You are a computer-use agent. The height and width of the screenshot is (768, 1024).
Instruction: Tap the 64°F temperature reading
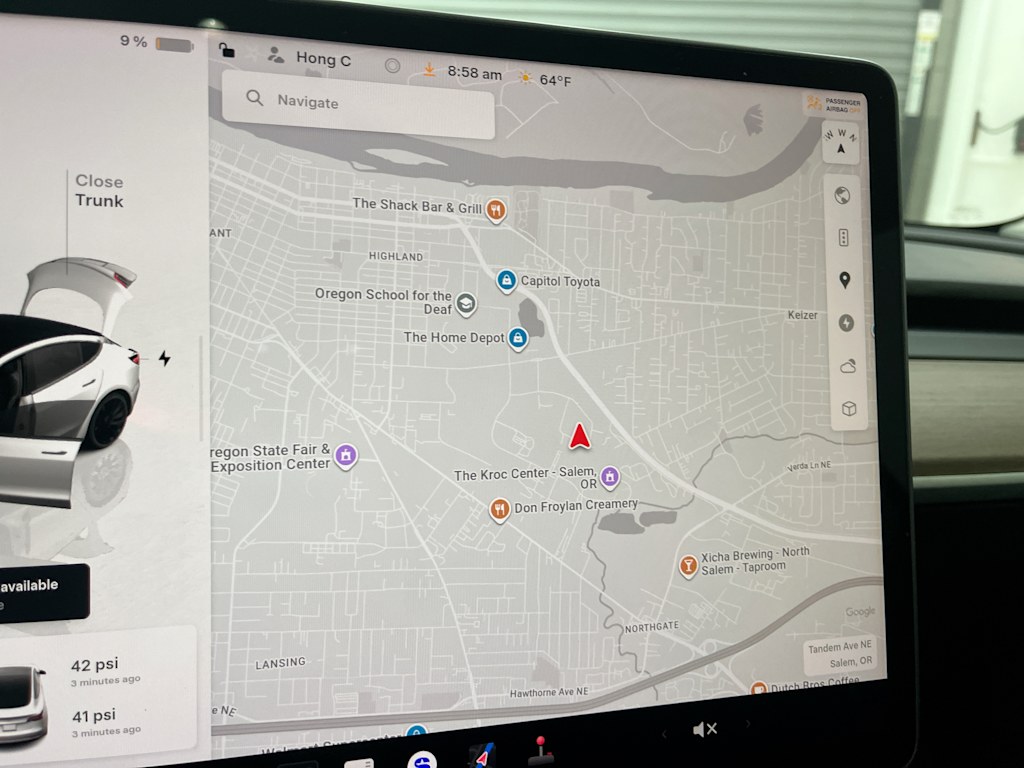pyautogui.click(x=555, y=80)
